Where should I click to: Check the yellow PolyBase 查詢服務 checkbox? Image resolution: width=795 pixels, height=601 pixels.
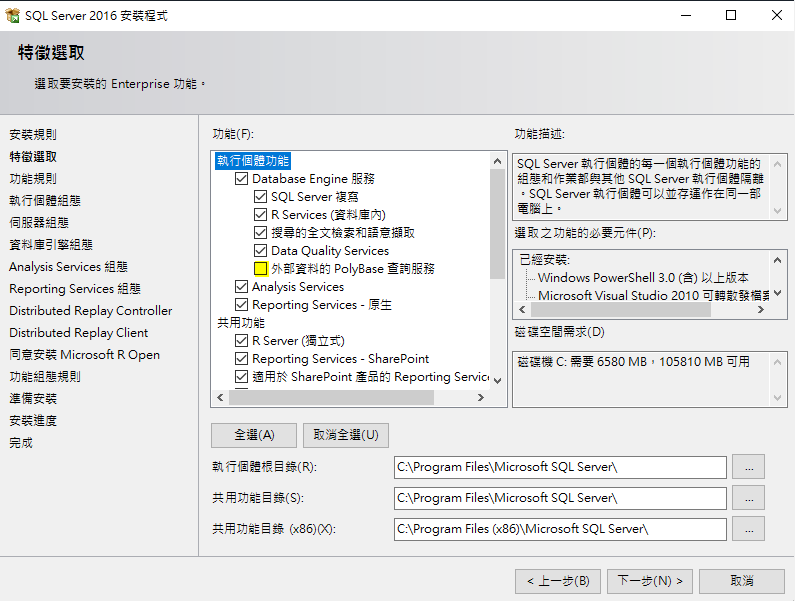(x=260, y=268)
